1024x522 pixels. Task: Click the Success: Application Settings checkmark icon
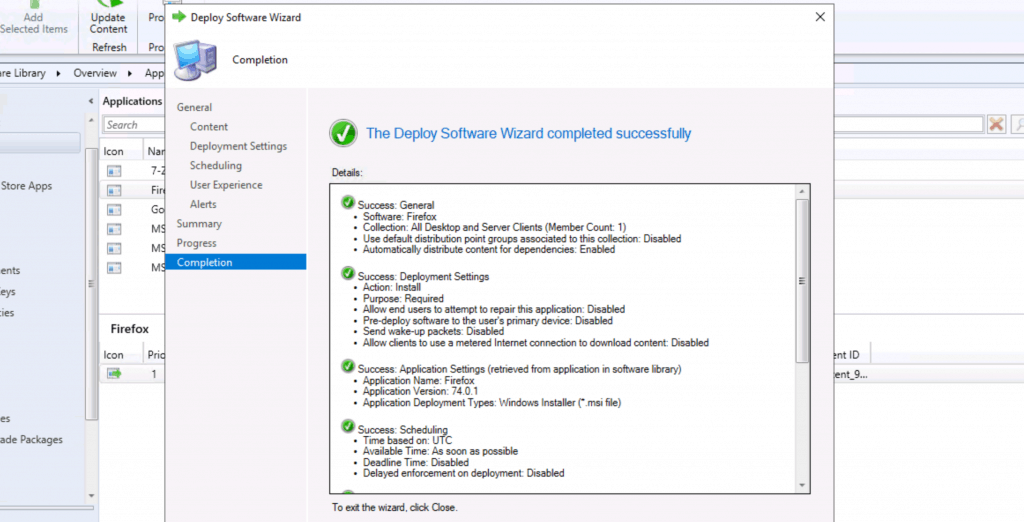point(348,367)
